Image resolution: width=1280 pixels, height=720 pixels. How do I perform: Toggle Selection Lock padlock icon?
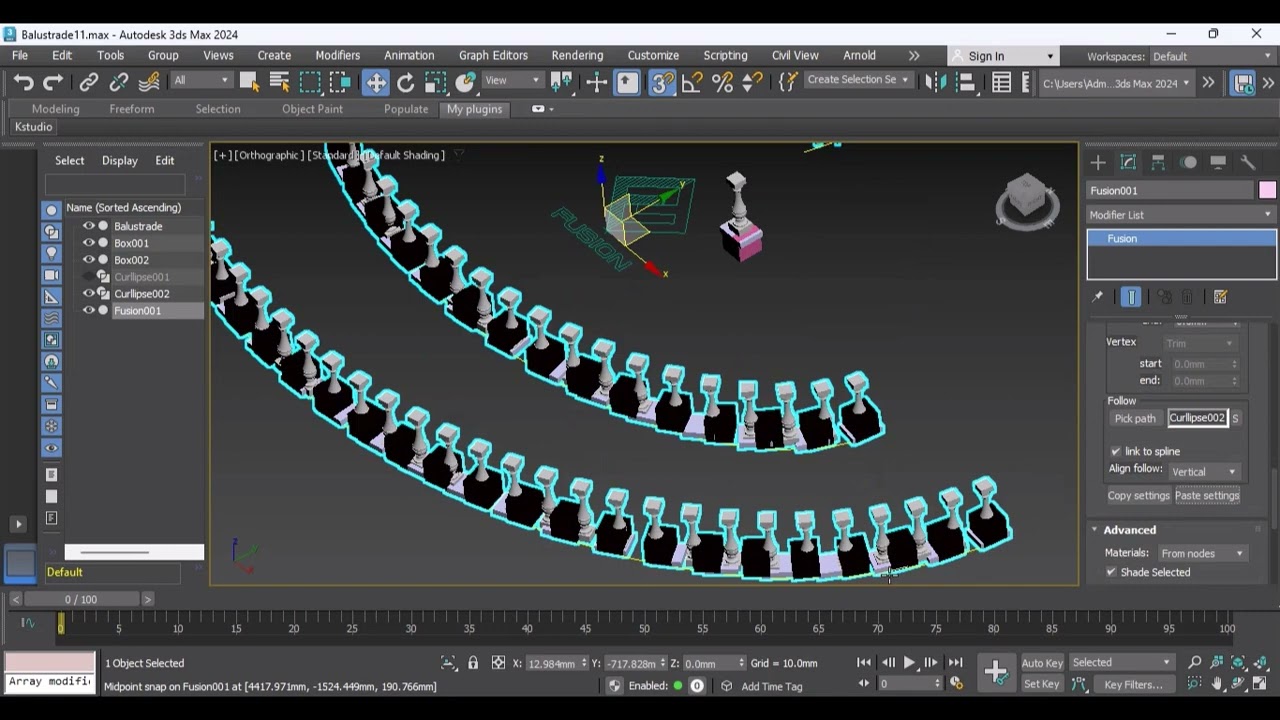tap(473, 663)
